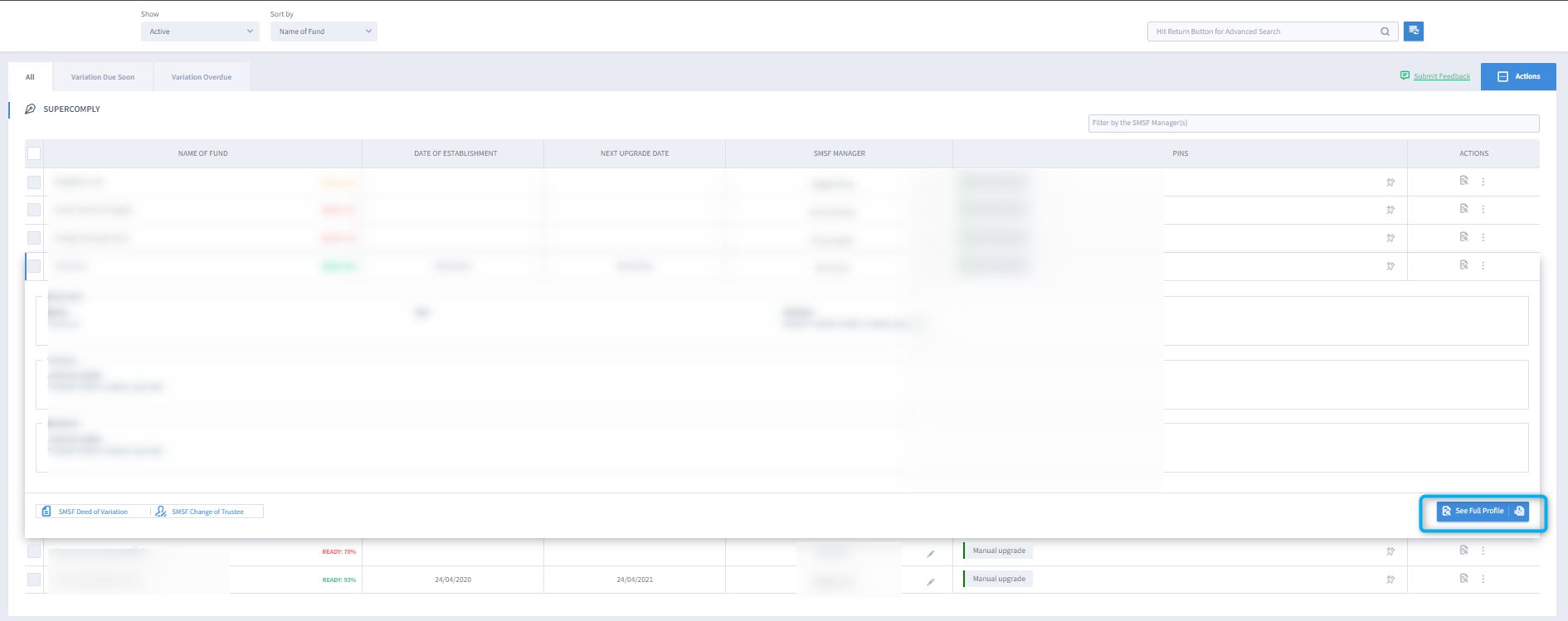The width and height of the screenshot is (1568, 621).
Task: Open the Show dropdown set to Active
Action: click(200, 32)
